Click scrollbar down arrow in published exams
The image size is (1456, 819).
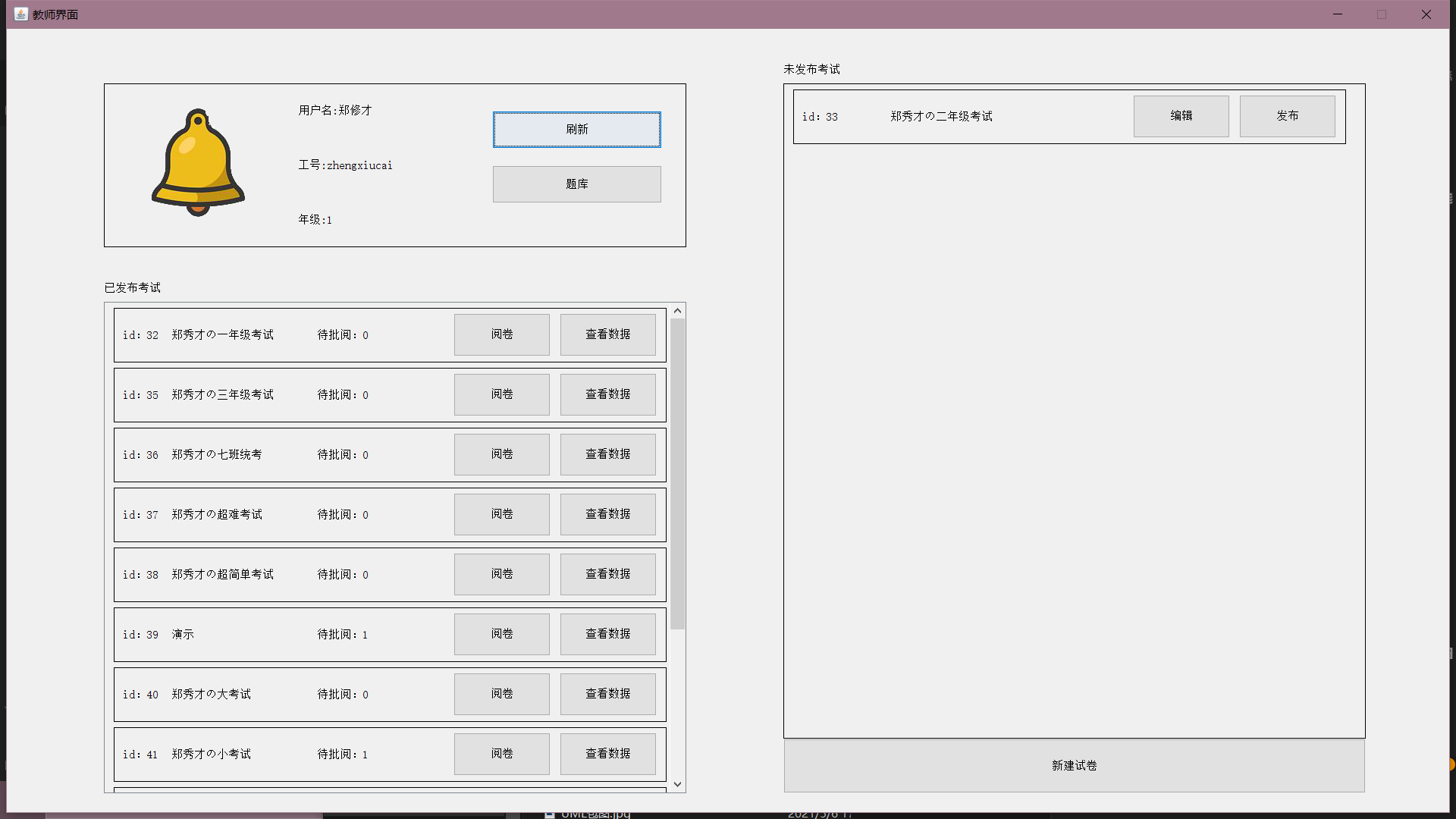tap(677, 784)
